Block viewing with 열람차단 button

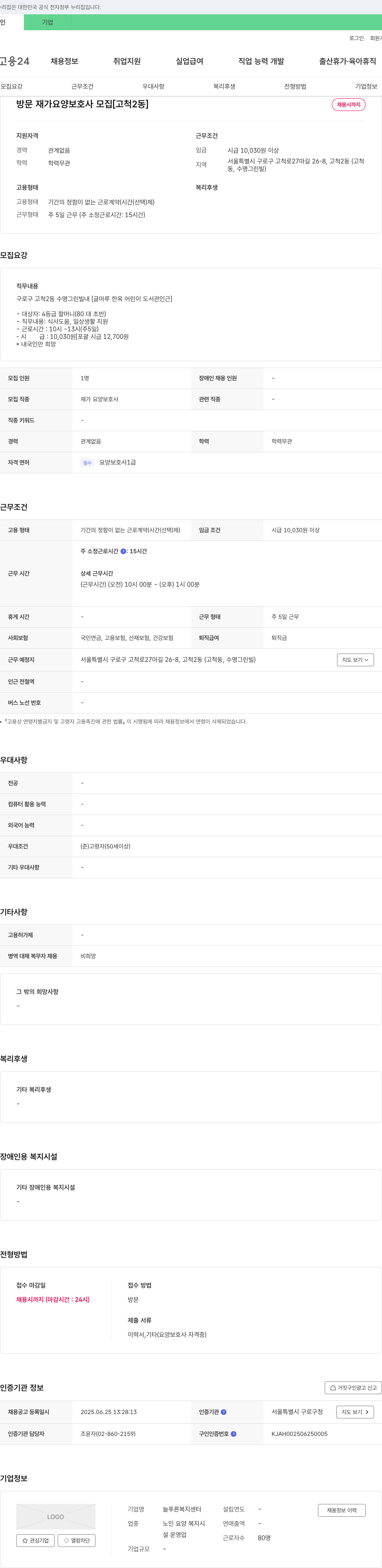(76, 1541)
